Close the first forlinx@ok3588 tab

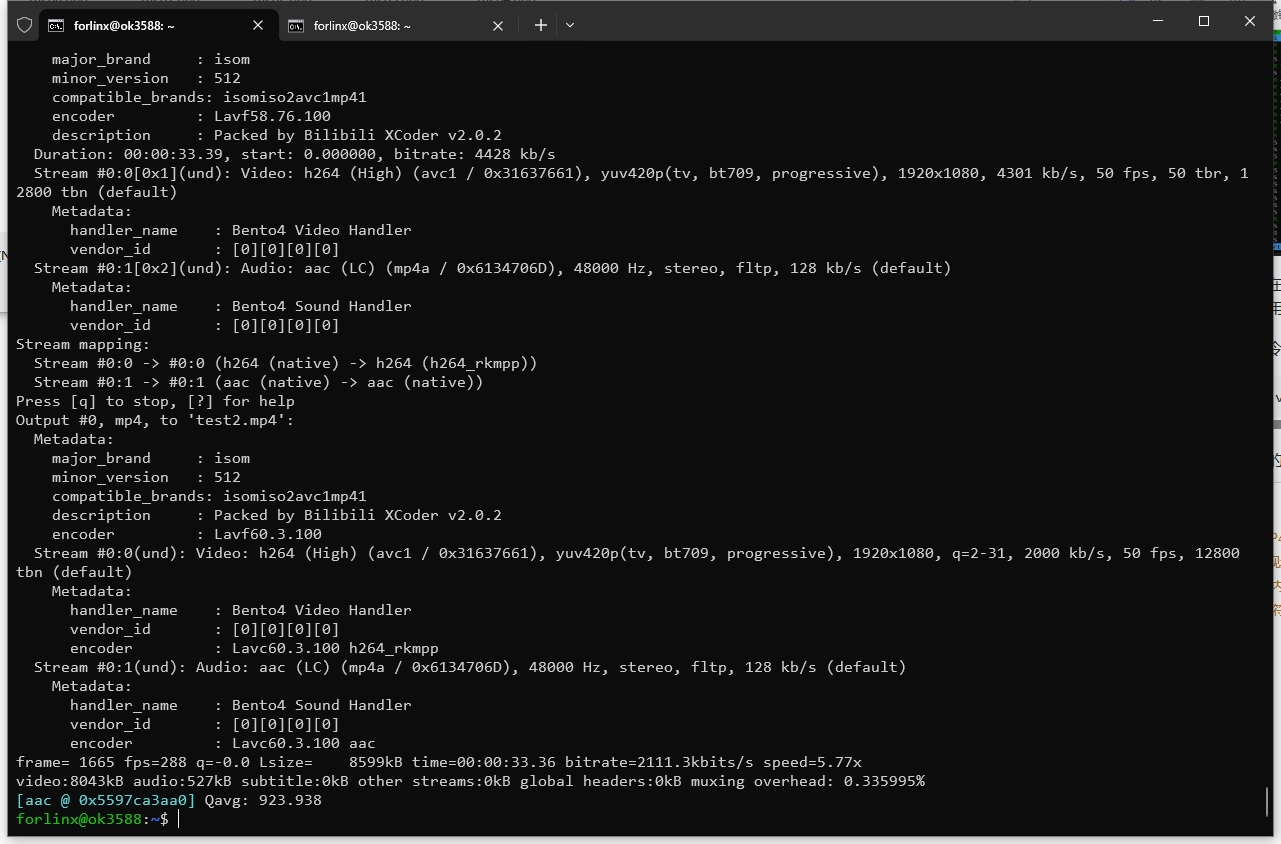258,25
